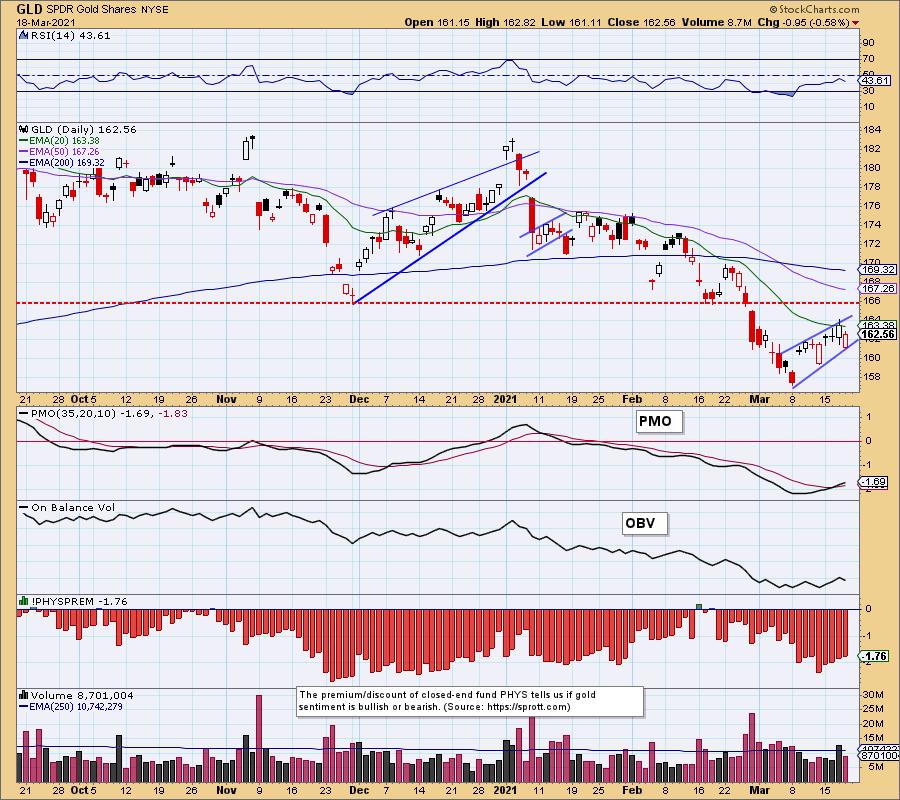Click the Volume 8,701,004 panel label
The width and height of the screenshot is (900, 800).
82,696
